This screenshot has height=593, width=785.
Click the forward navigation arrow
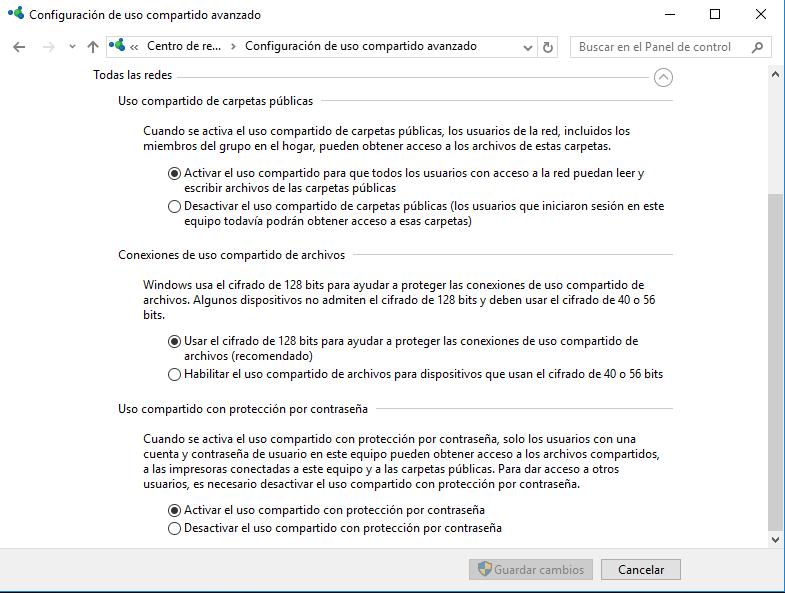[x=49, y=47]
